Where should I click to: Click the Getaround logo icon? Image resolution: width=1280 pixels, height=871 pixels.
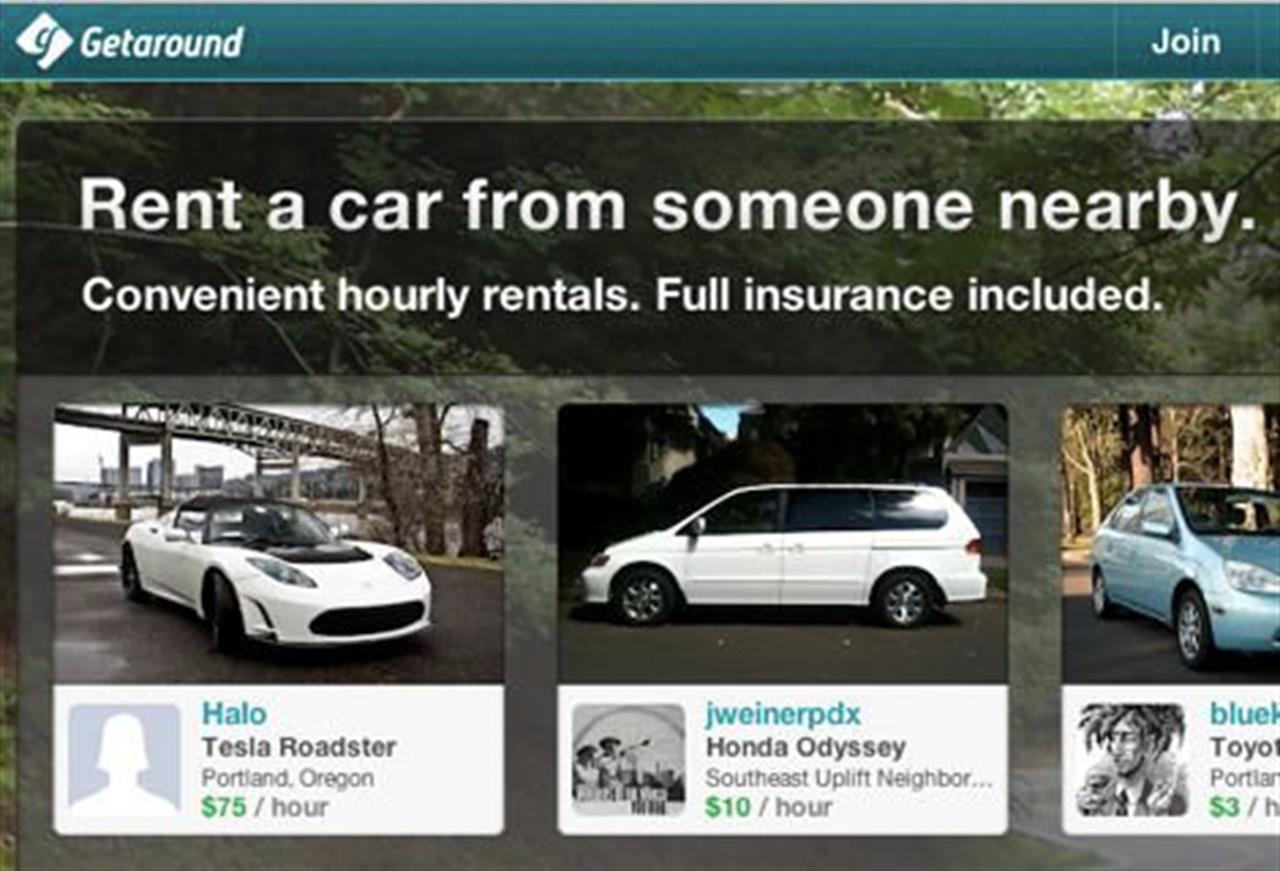44,41
